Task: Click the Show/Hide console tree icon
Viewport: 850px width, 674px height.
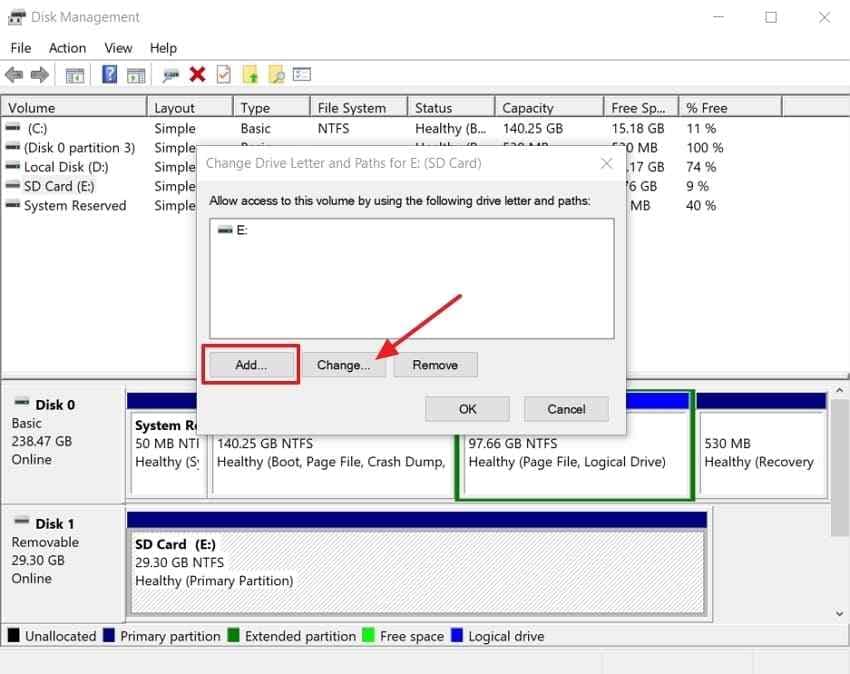Action: tap(75, 75)
